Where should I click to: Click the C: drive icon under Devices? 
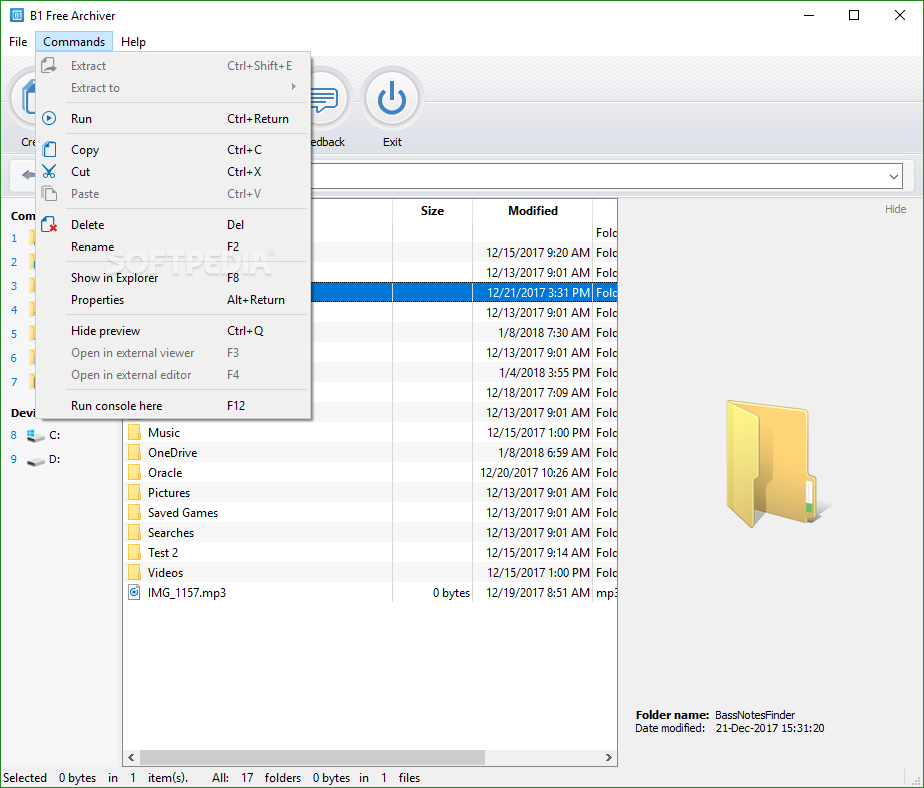pos(35,436)
